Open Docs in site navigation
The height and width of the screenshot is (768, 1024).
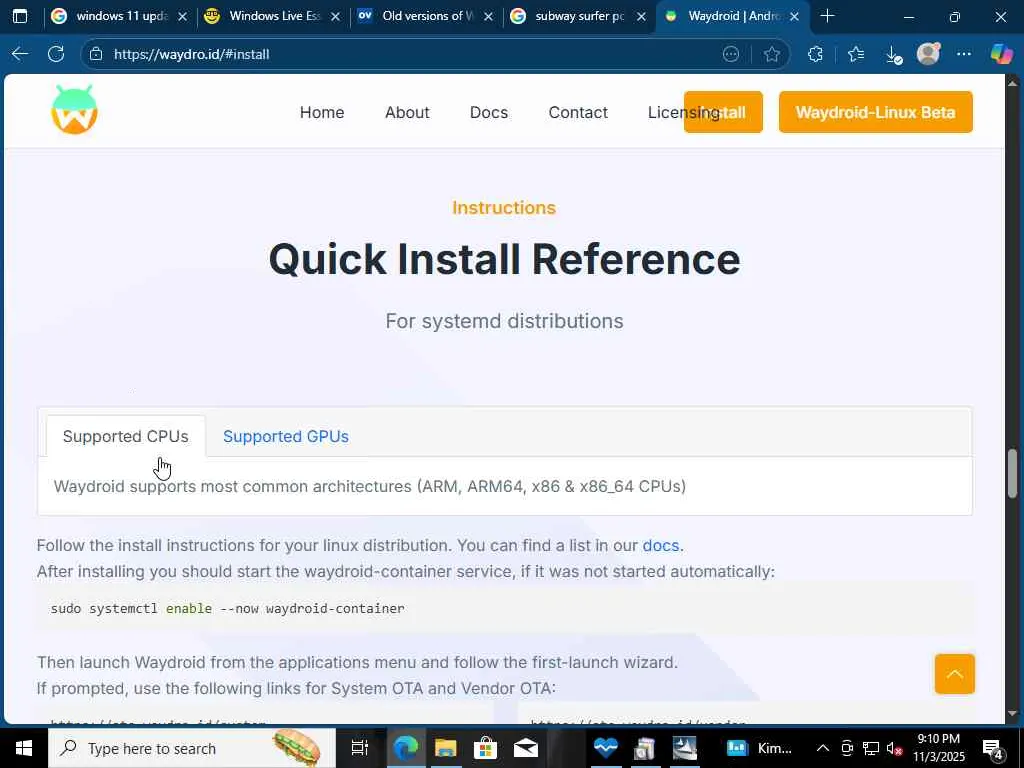point(488,112)
